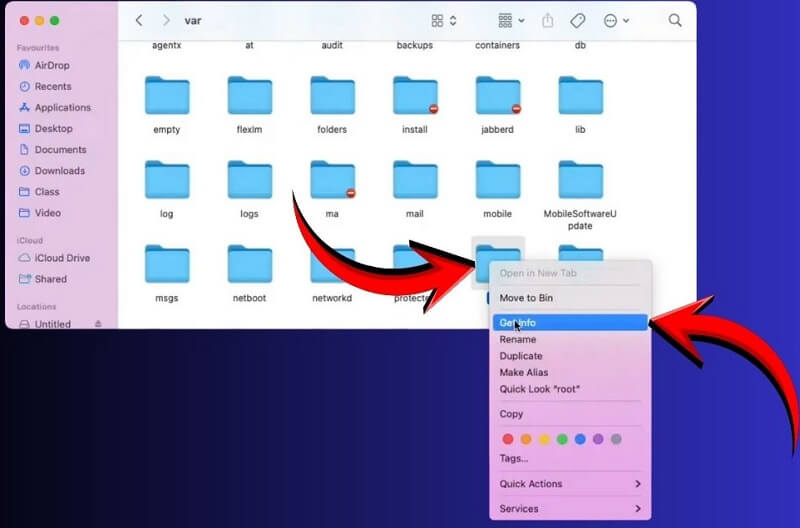
Task: Select the mobile folder
Action: pos(497,180)
